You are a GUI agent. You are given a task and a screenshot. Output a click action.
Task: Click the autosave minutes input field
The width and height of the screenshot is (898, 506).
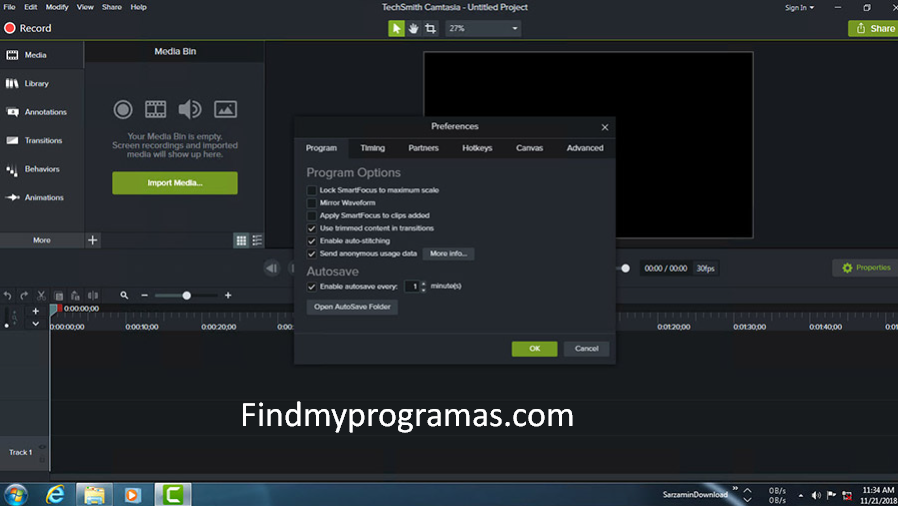point(412,286)
